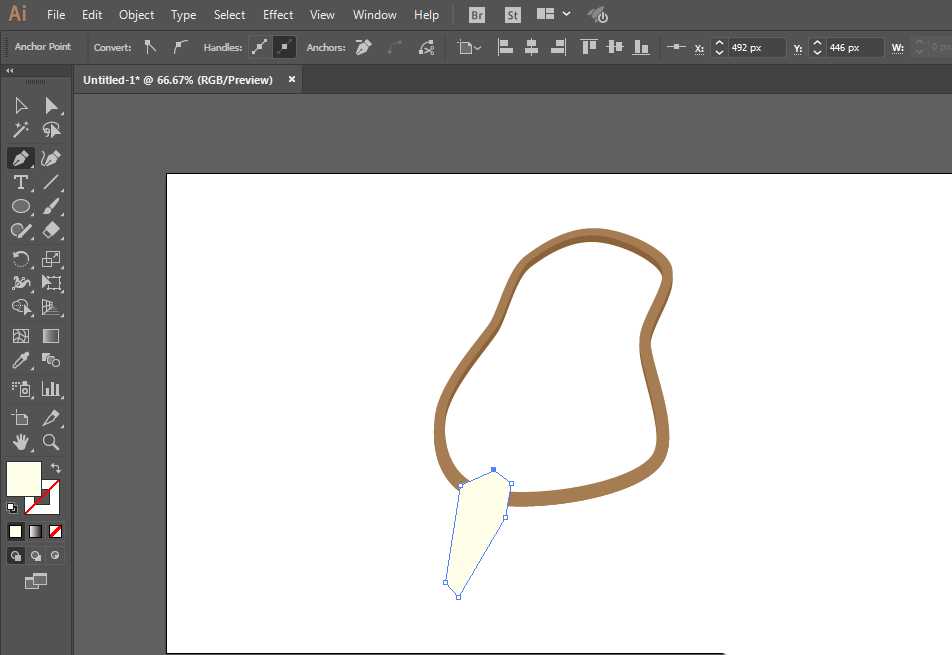952x655 pixels.
Task: Open the Effect menu
Action: click(x=278, y=15)
